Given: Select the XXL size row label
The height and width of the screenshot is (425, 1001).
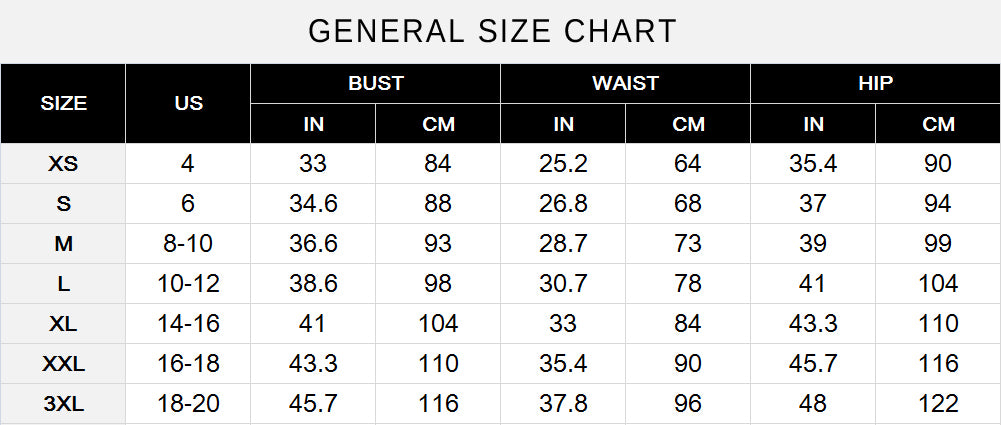Looking at the screenshot, I should [63, 364].
